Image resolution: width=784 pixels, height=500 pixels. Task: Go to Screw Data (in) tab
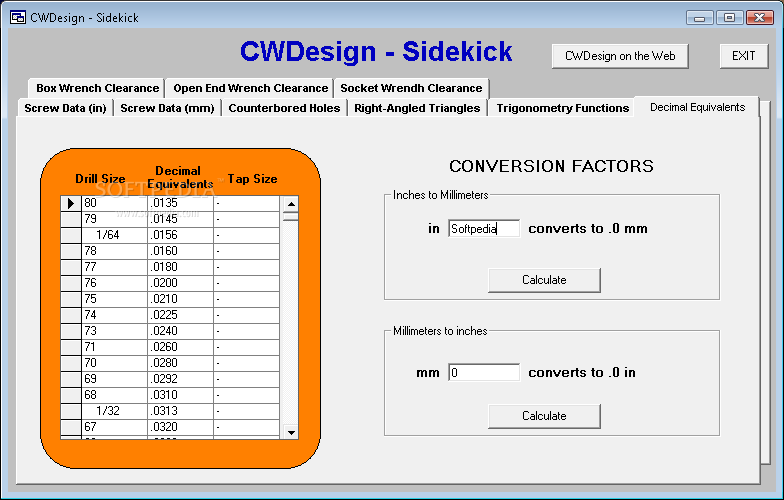coord(65,108)
